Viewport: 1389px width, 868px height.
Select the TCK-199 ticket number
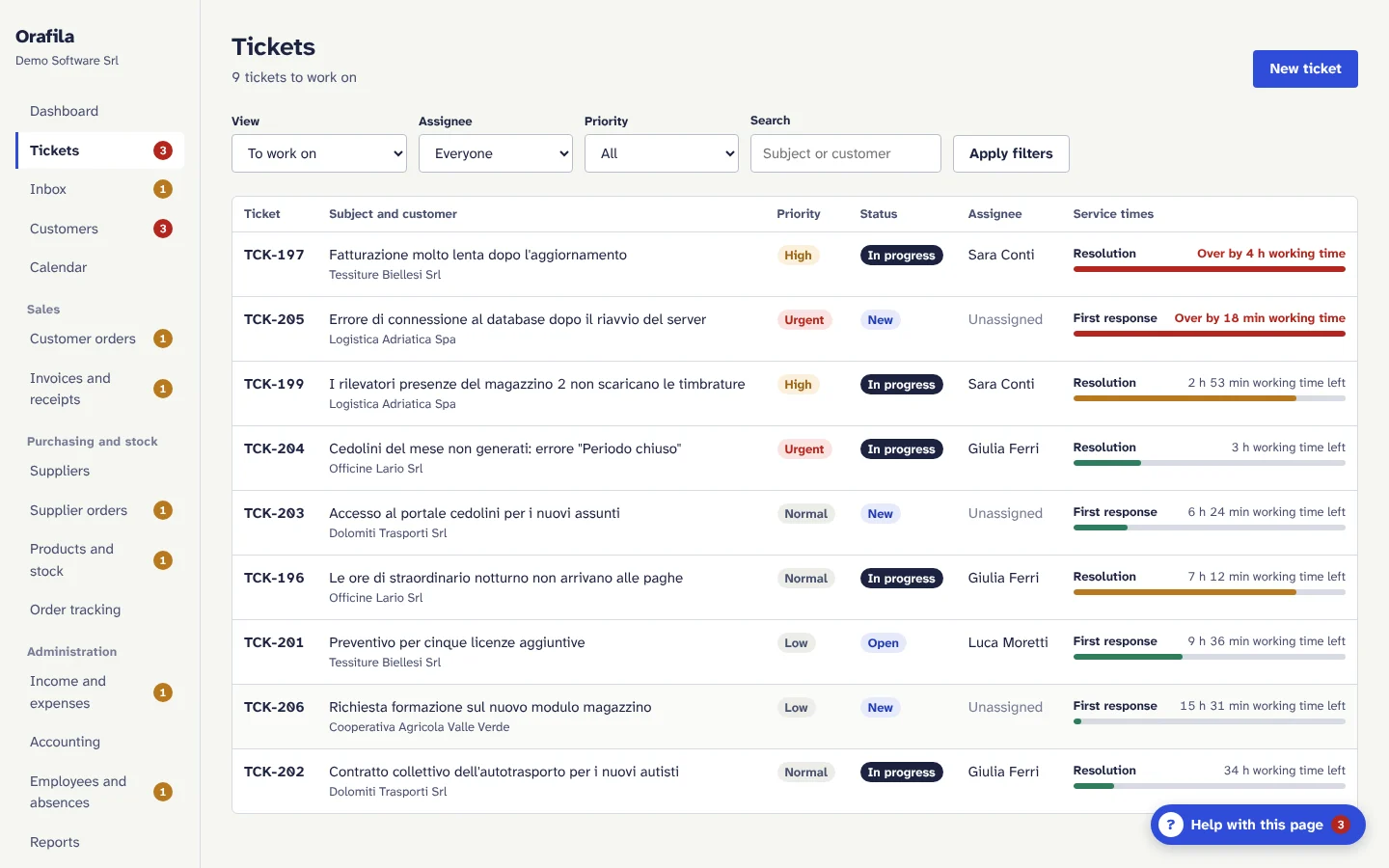[274, 384]
